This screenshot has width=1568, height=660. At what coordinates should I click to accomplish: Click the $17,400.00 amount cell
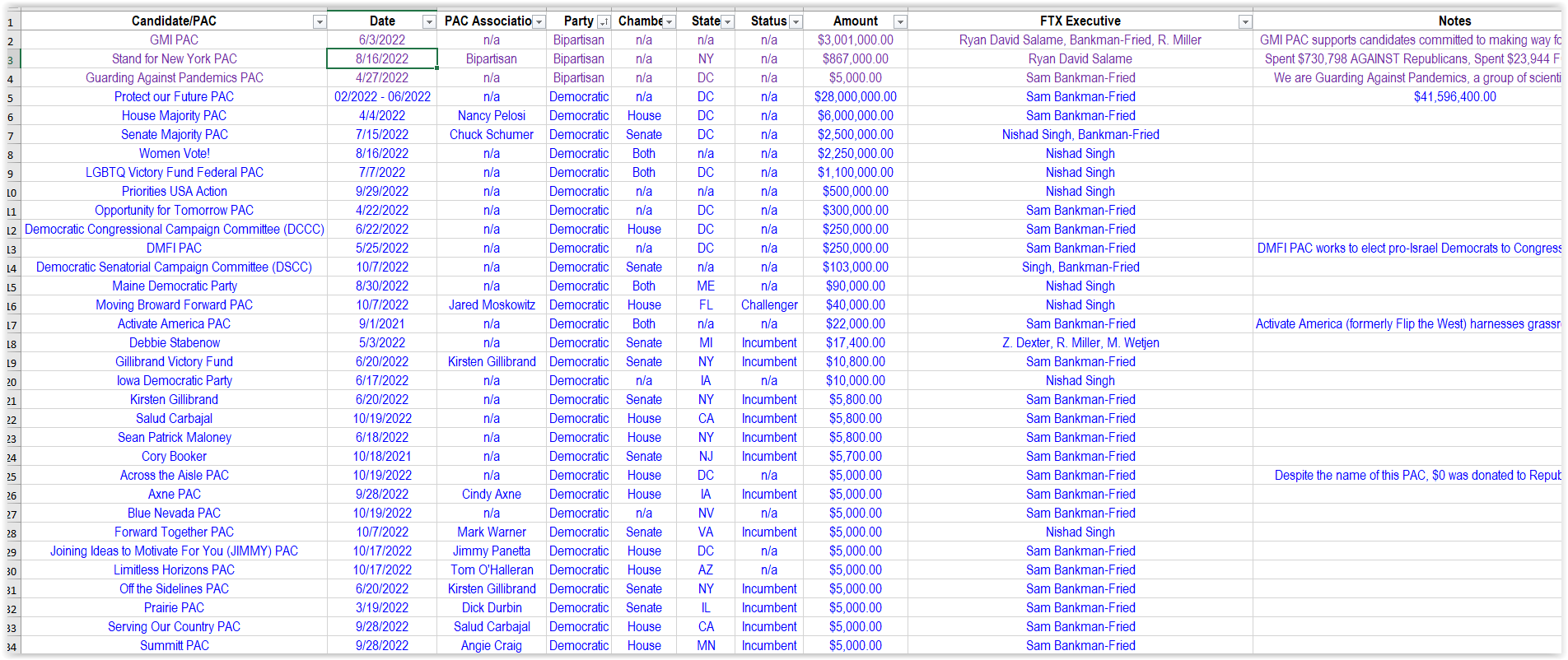[856, 343]
